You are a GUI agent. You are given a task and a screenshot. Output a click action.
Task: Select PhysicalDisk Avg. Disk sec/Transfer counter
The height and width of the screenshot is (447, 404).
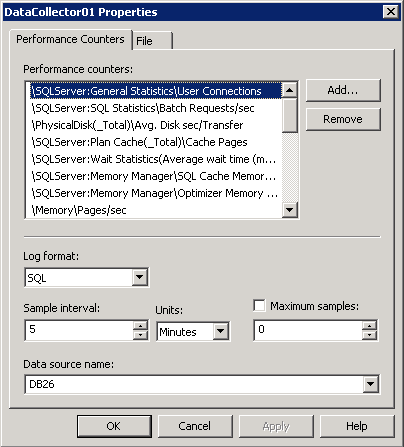156,125
